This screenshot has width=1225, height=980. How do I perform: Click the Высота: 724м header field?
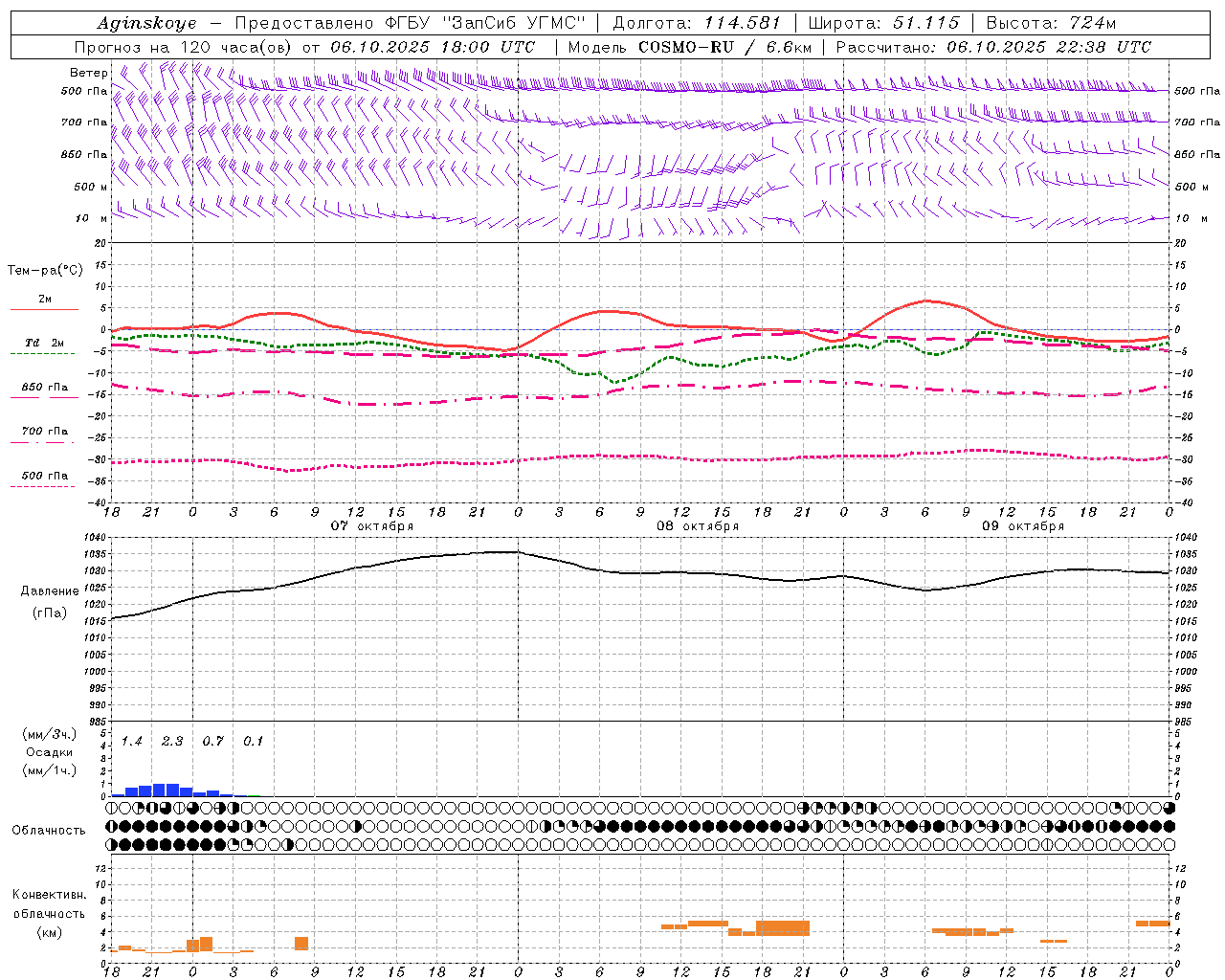tap(1051, 23)
